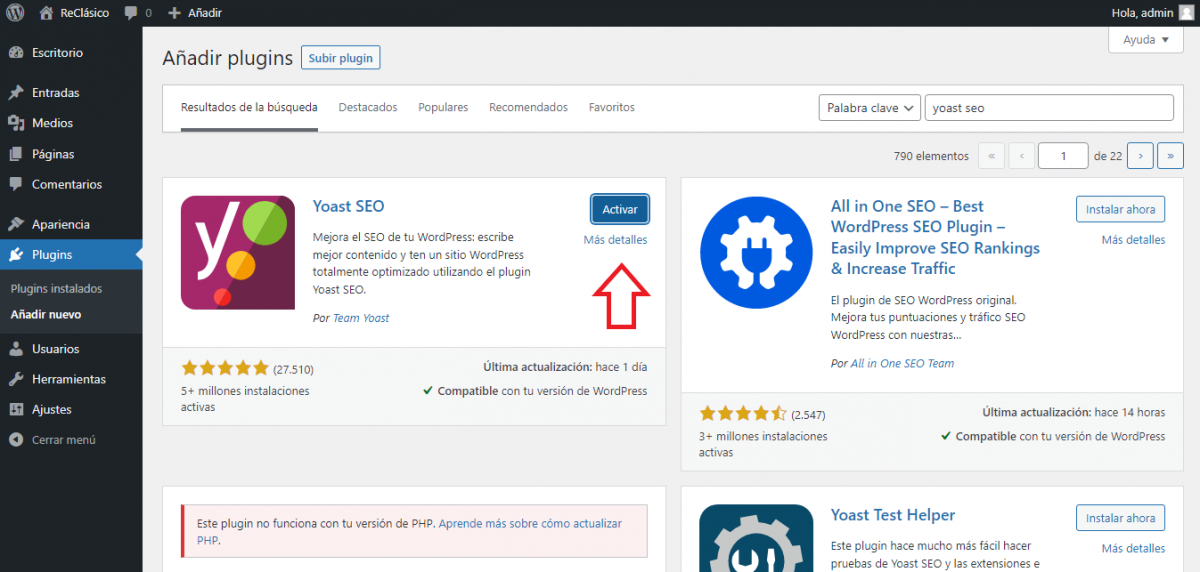Open Herramientas in the sidebar
The height and width of the screenshot is (572, 1200).
68,379
